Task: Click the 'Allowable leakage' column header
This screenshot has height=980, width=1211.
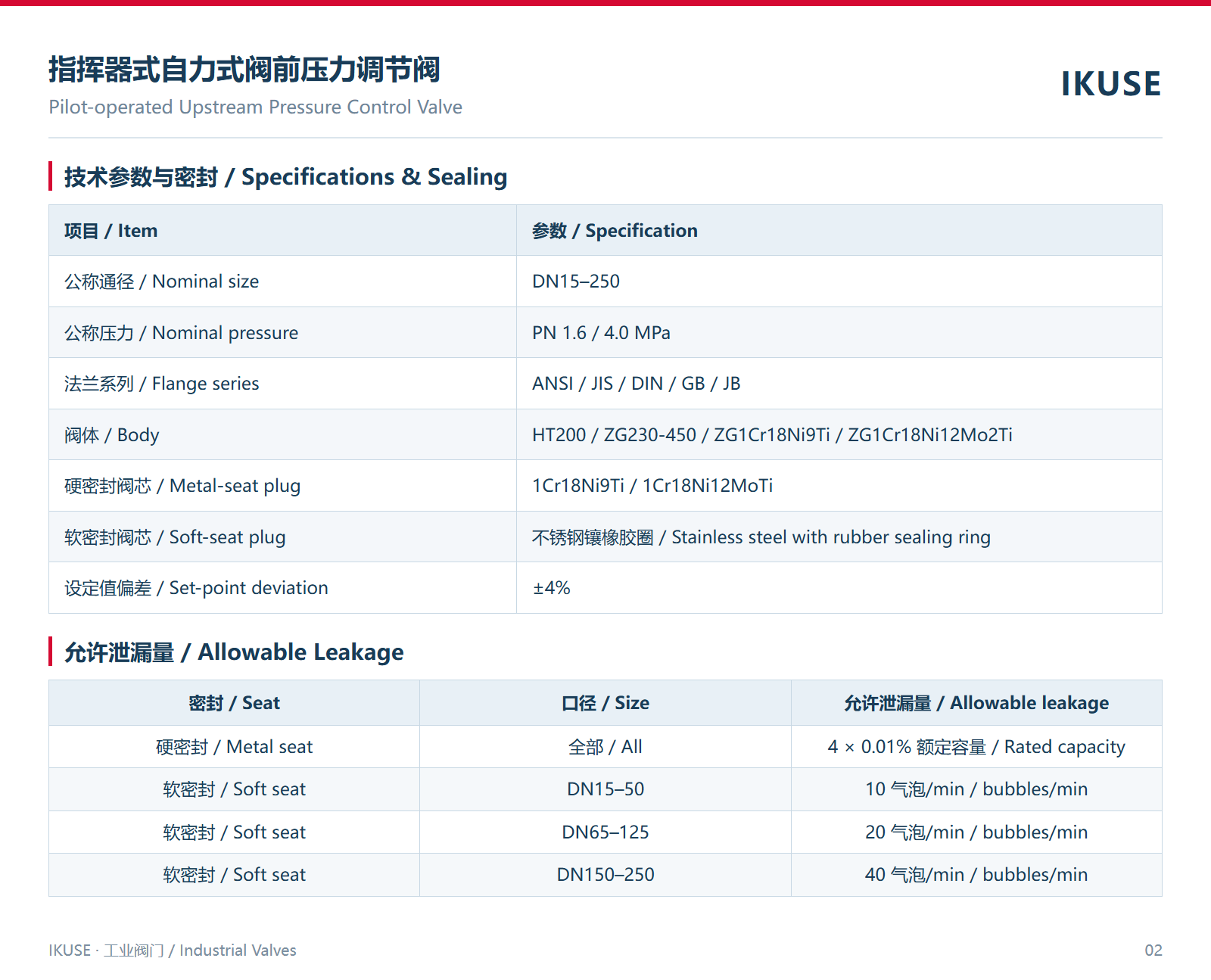Action: coord(976,703)
